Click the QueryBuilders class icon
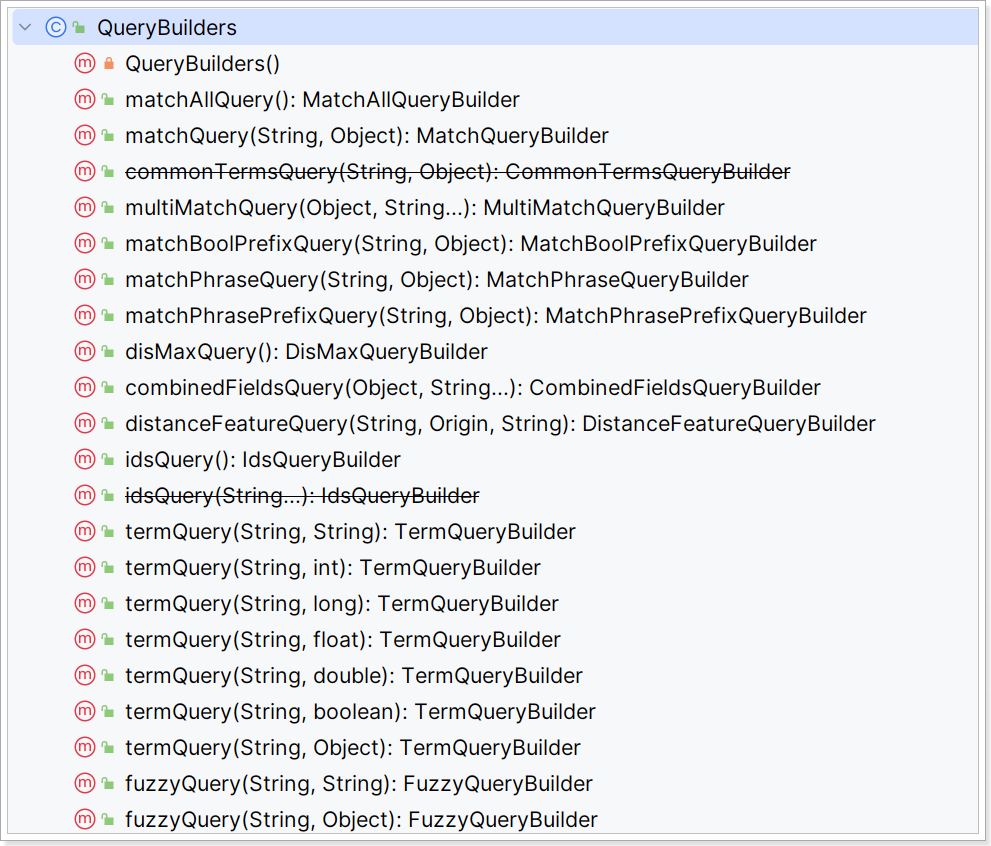 tap(56, 27)
